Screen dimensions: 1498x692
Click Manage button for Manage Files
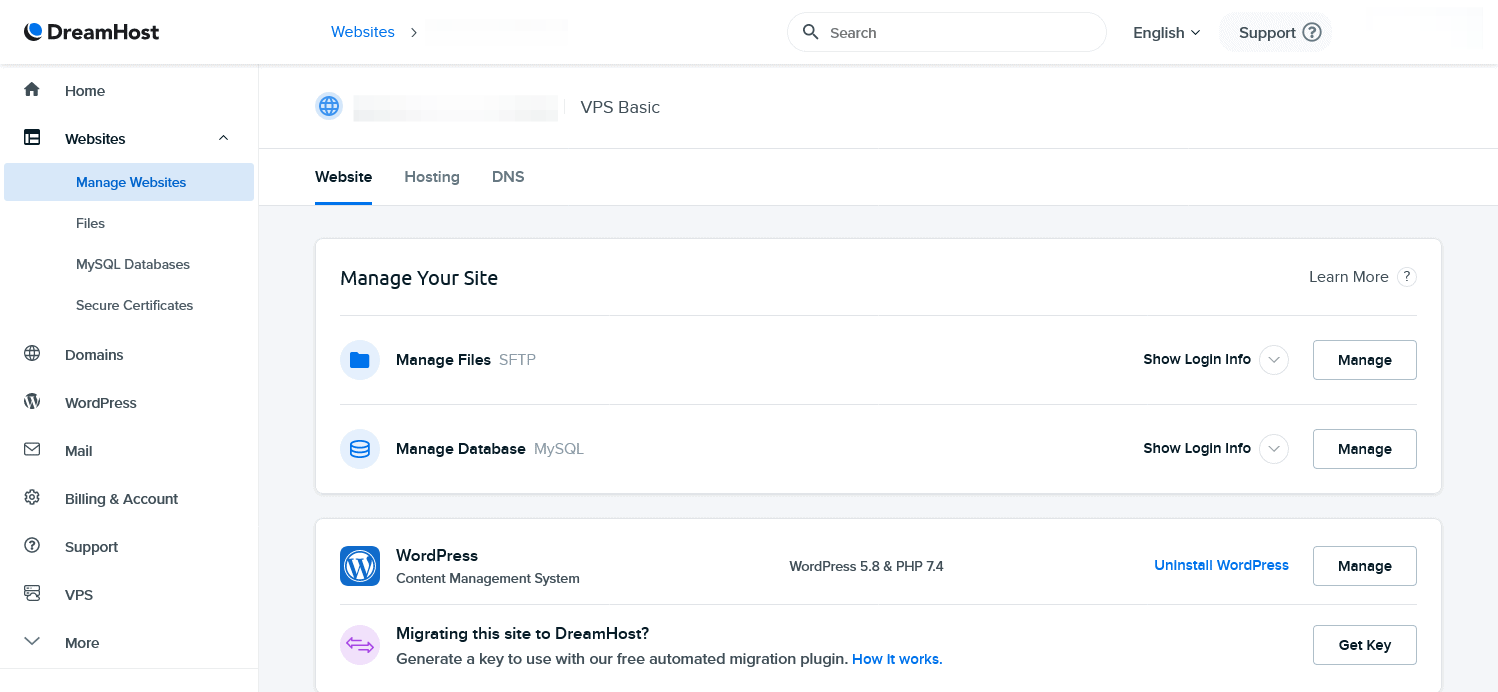(x=1364, y=360)
